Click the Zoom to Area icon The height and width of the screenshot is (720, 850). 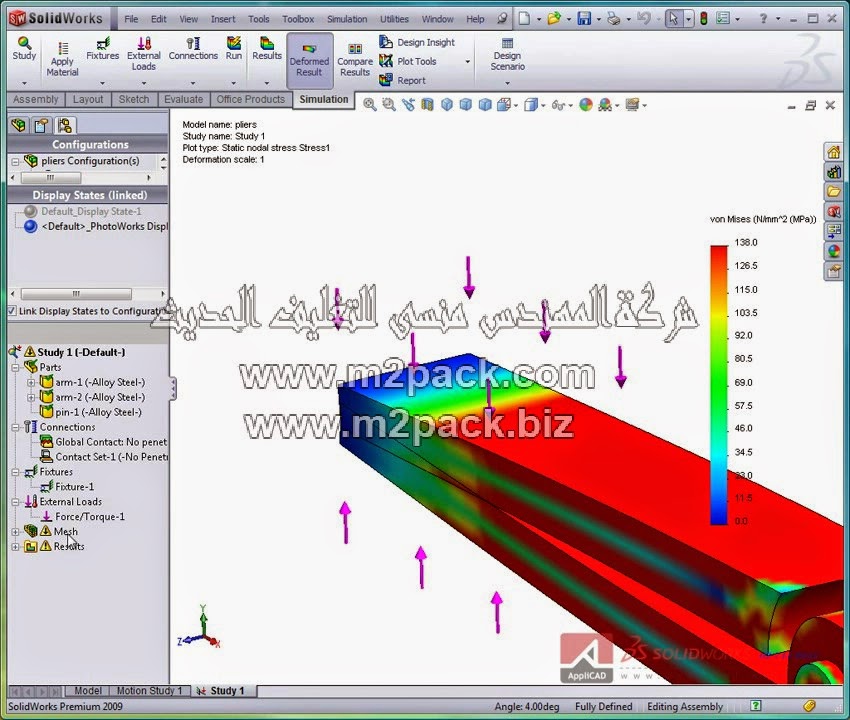[x=389, y=105]
